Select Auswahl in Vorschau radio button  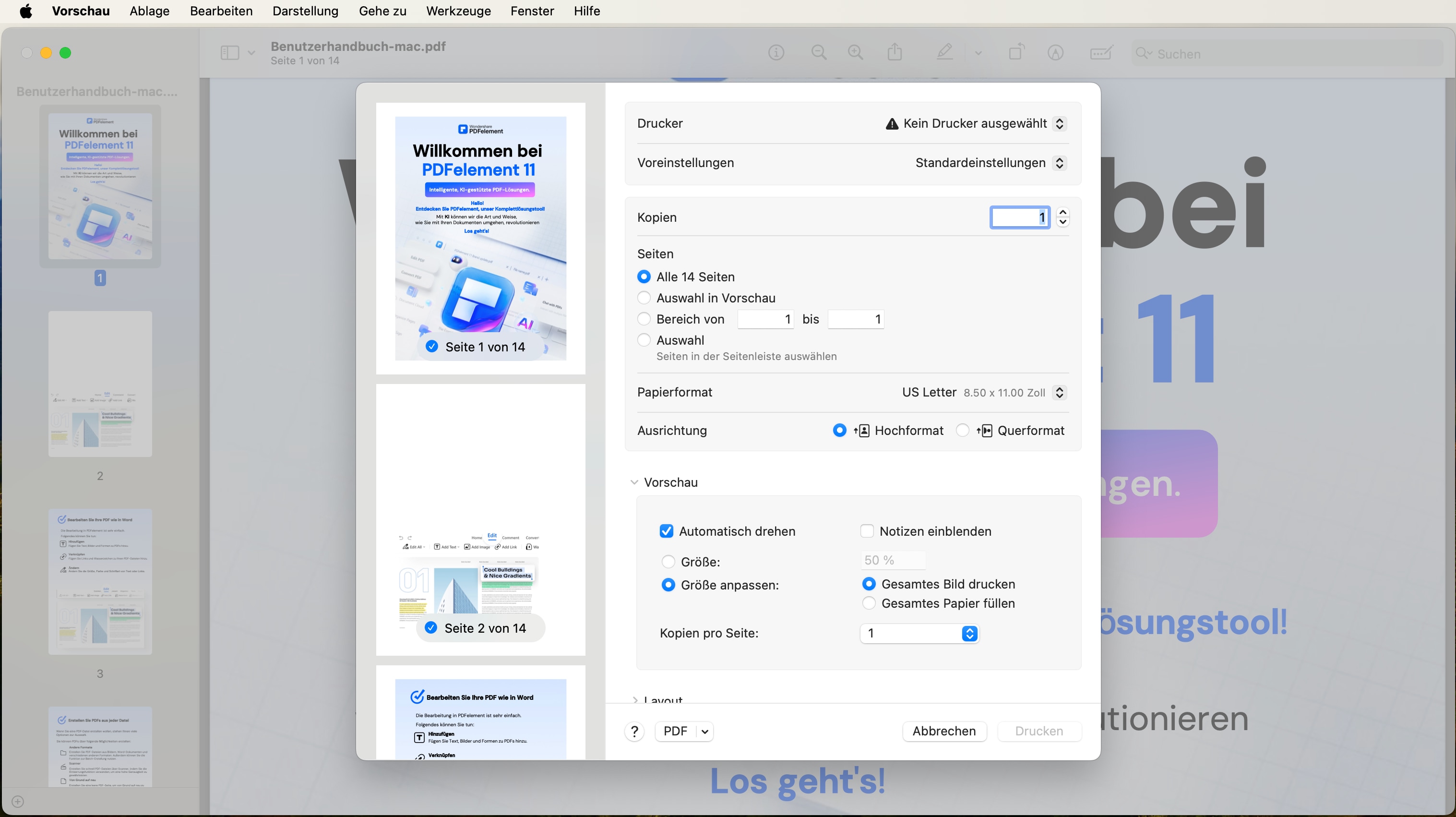(644, 298)
